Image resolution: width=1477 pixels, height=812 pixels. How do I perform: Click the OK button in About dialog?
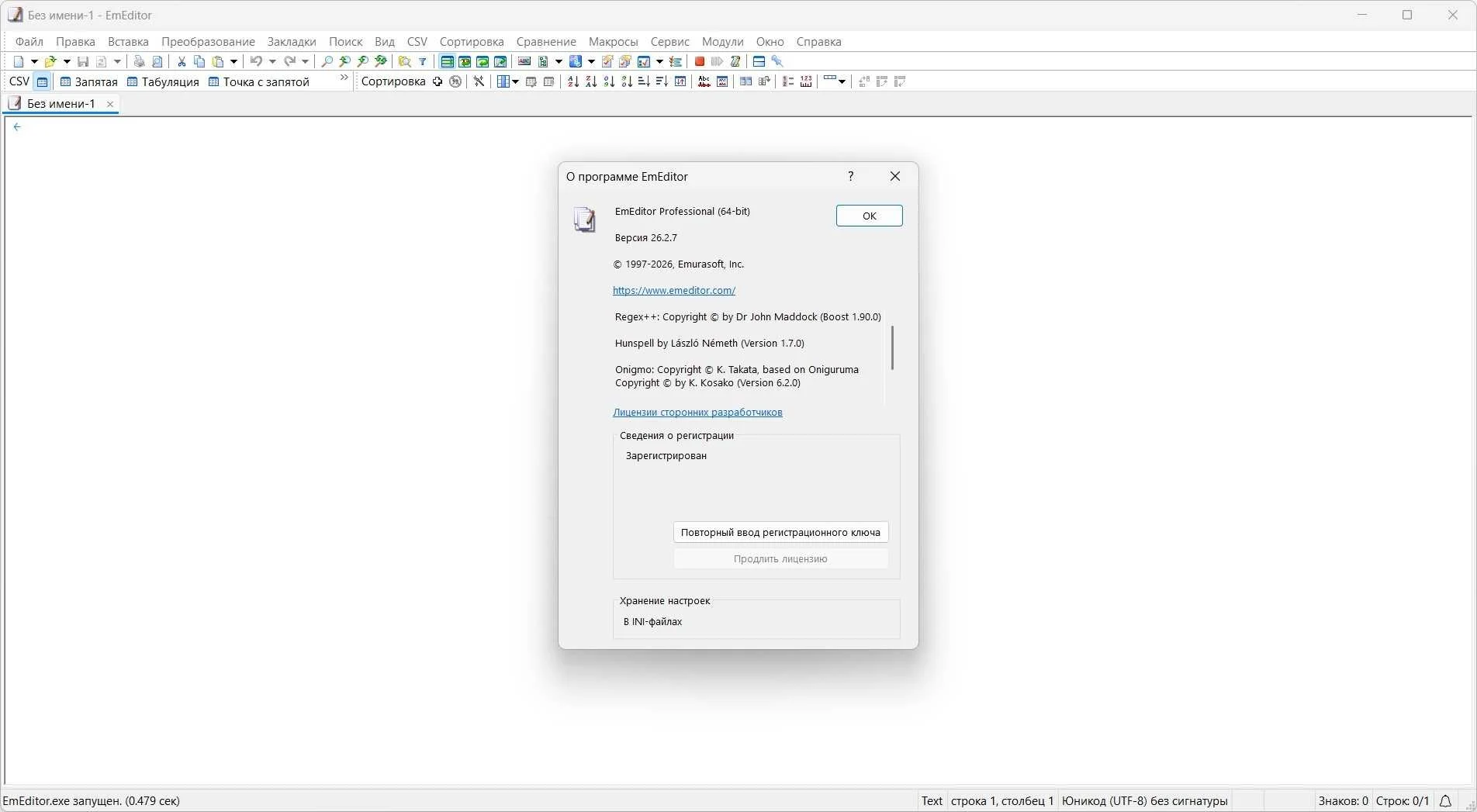coord(869,216)
